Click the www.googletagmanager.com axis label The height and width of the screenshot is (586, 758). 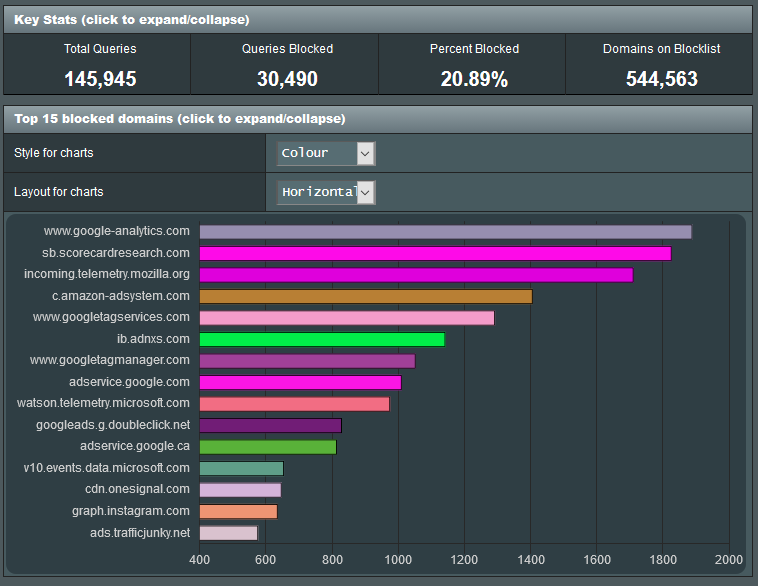pyautogui.click(x=110, y=360)
